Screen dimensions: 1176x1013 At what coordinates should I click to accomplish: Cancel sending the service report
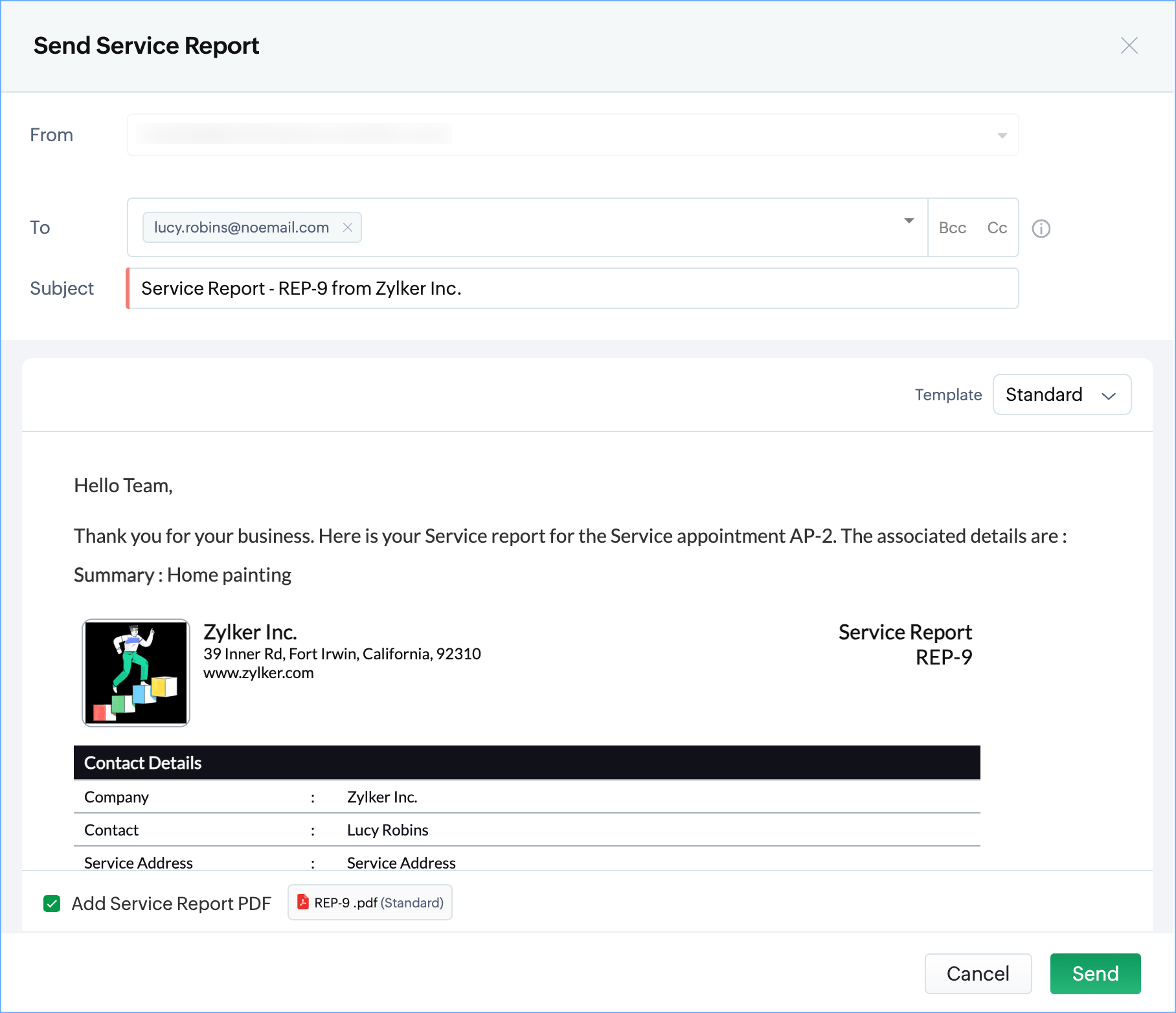coord(977,973)
